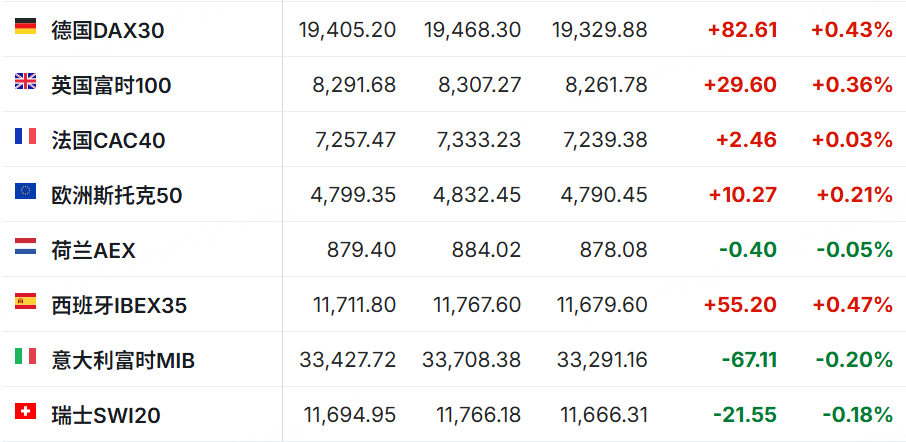Click the German flag icon
This screenshot has height=442, width=906.
pos(25,27)
